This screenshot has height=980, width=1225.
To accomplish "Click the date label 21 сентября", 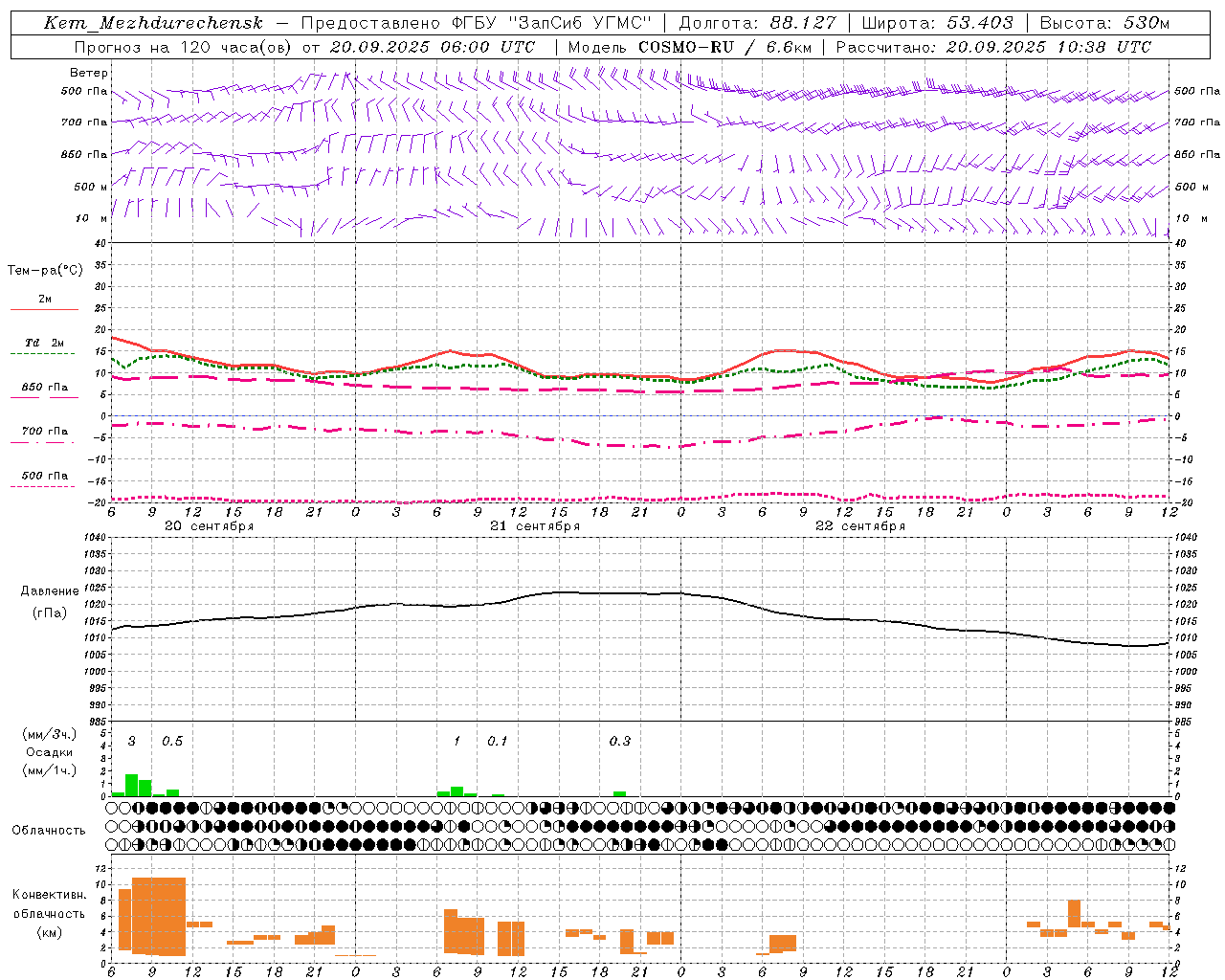I will (x=535, y=526).
